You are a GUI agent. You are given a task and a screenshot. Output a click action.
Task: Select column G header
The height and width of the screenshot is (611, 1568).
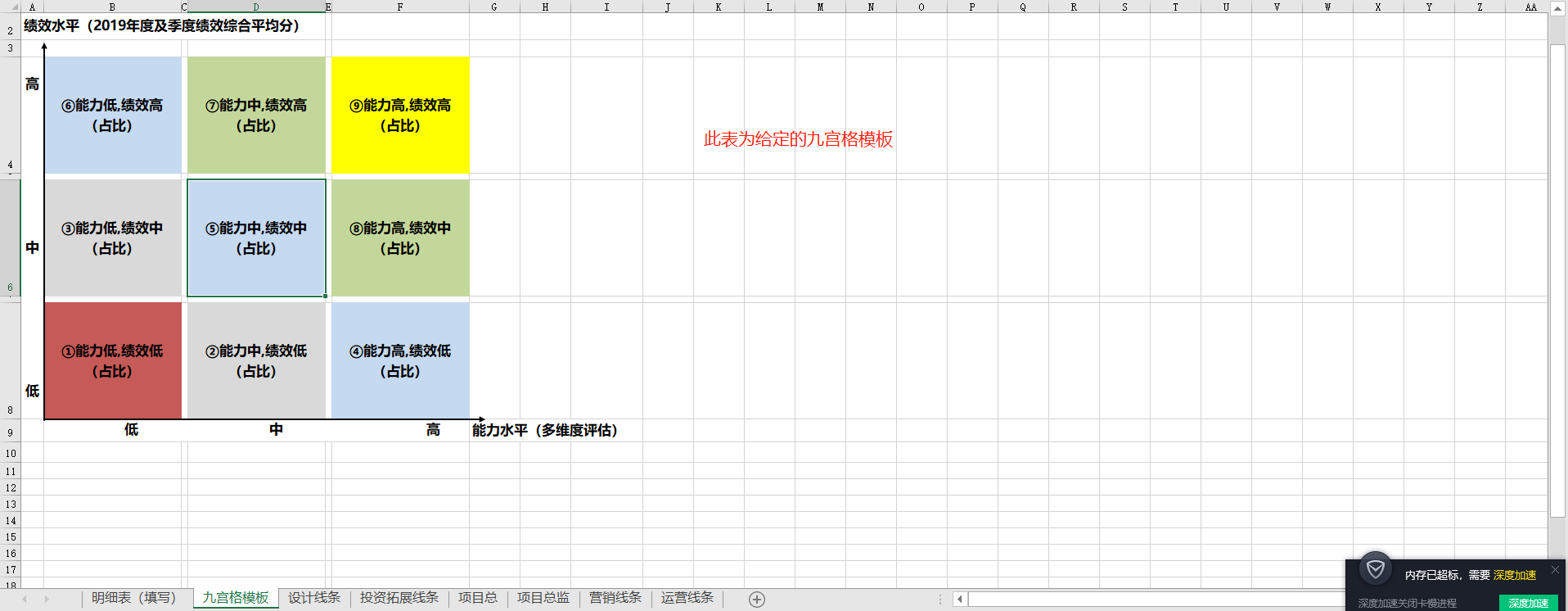pyautogui.click(x=494, y=7)
